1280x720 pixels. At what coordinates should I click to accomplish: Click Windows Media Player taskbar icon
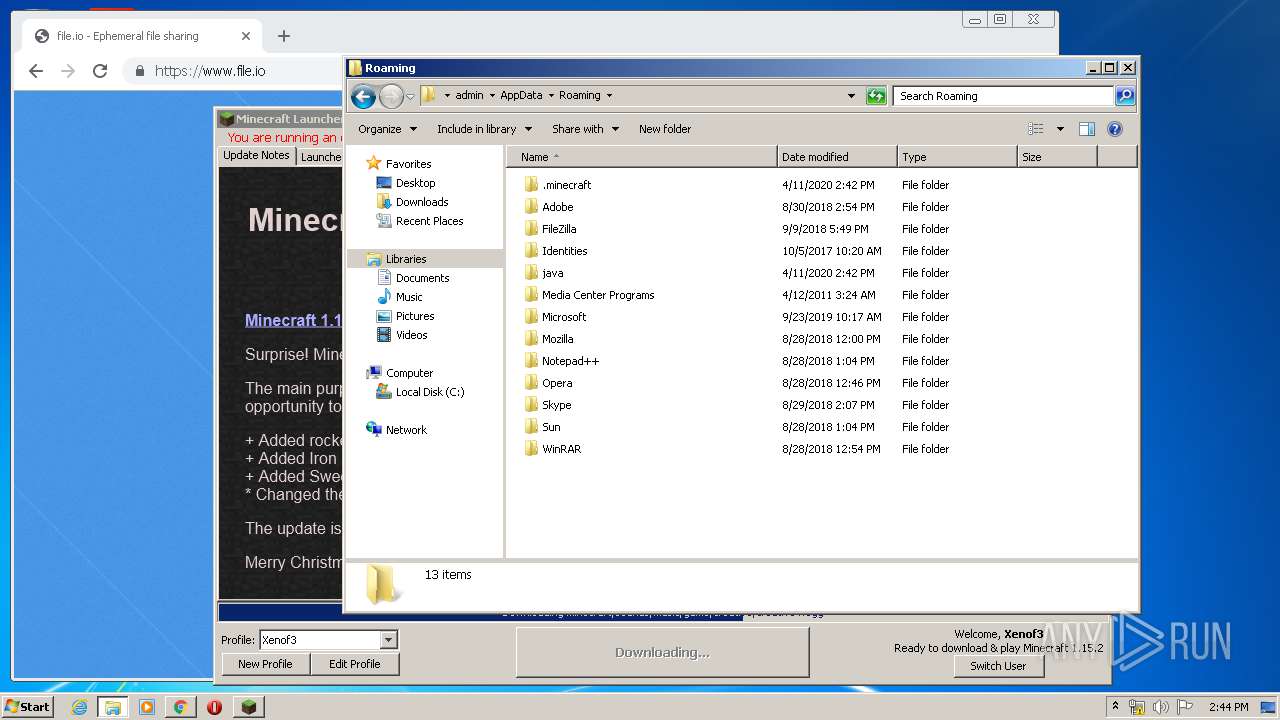pos(147,707)
